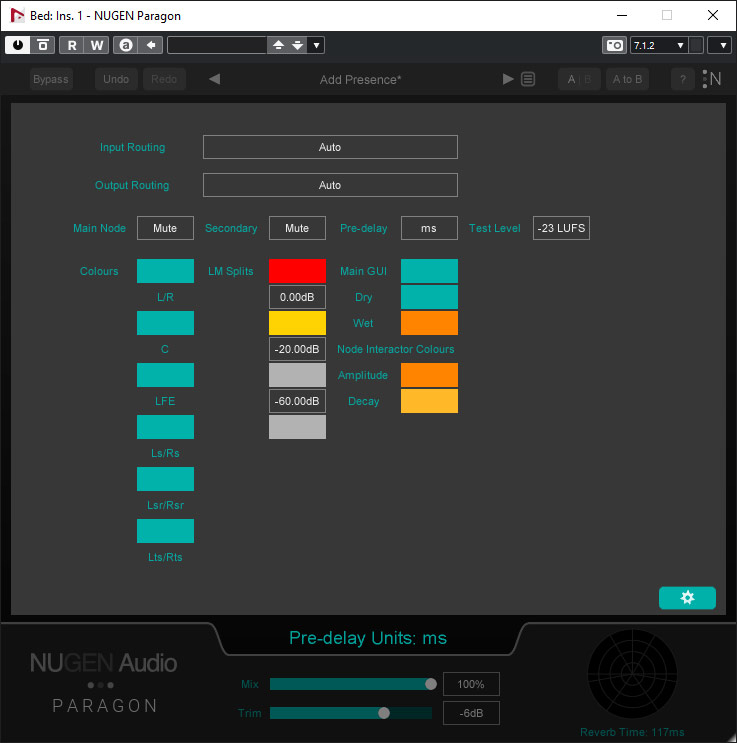Click the red LM Splits colour swatch

pos(297,271)
